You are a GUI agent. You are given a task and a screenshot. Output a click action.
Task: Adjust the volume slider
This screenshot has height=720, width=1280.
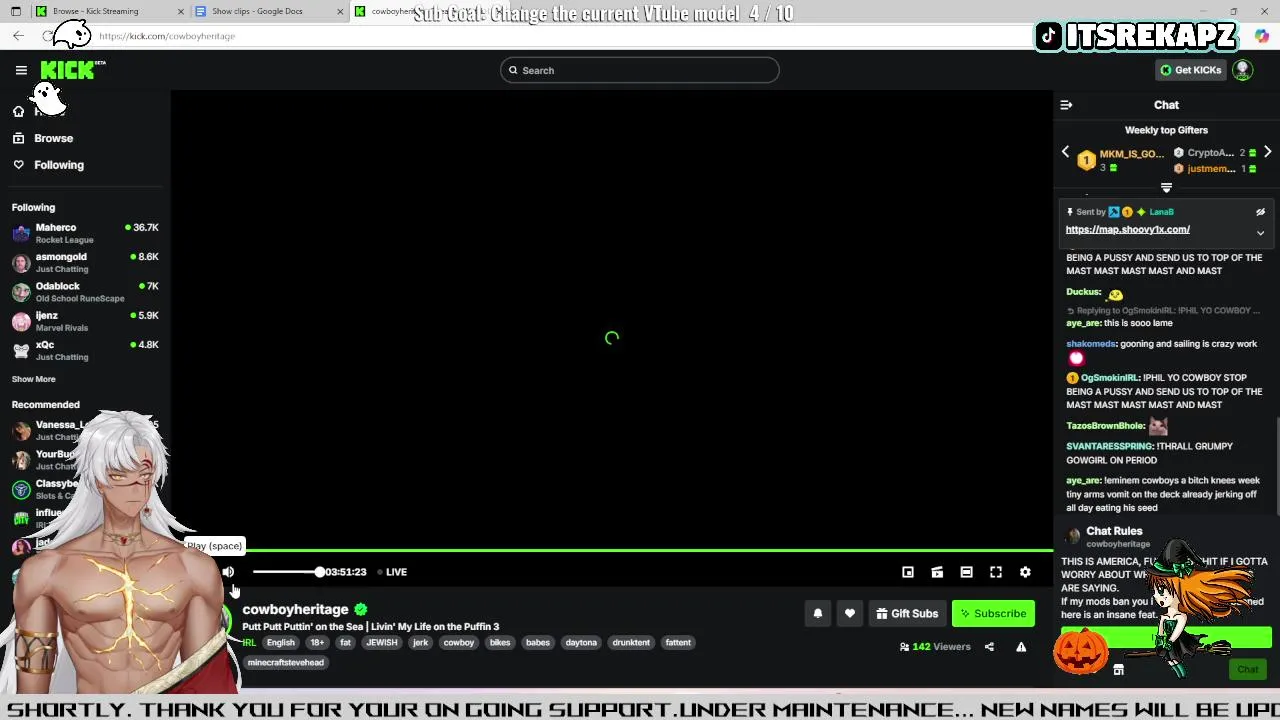pyautogui.click(x=287, y=572)
